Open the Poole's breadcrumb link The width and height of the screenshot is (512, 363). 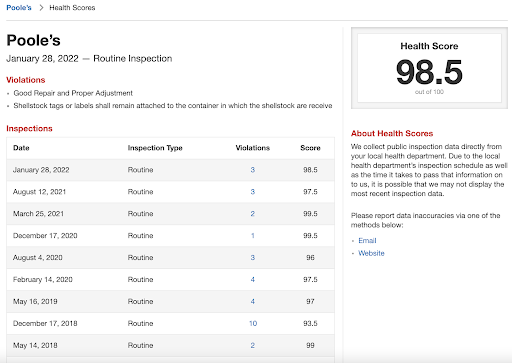(19, 8)
